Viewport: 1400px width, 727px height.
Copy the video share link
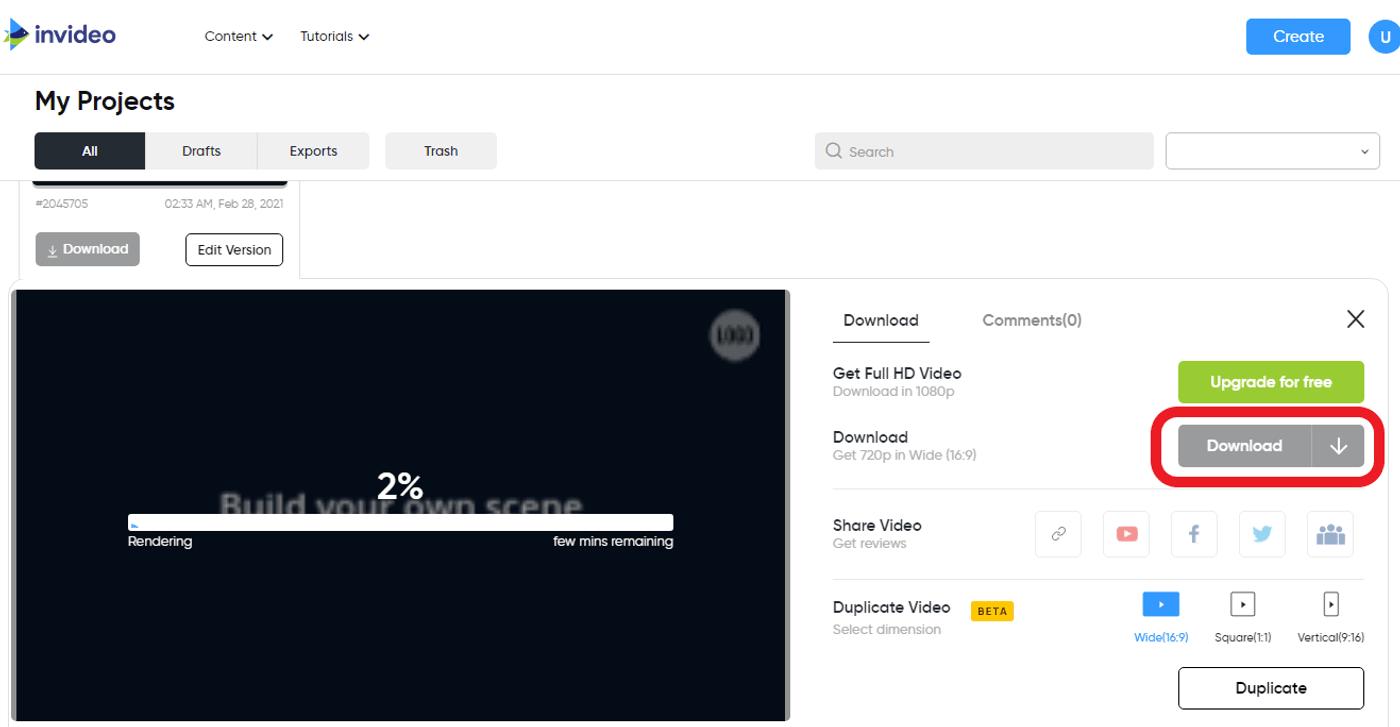[1058, 534]
